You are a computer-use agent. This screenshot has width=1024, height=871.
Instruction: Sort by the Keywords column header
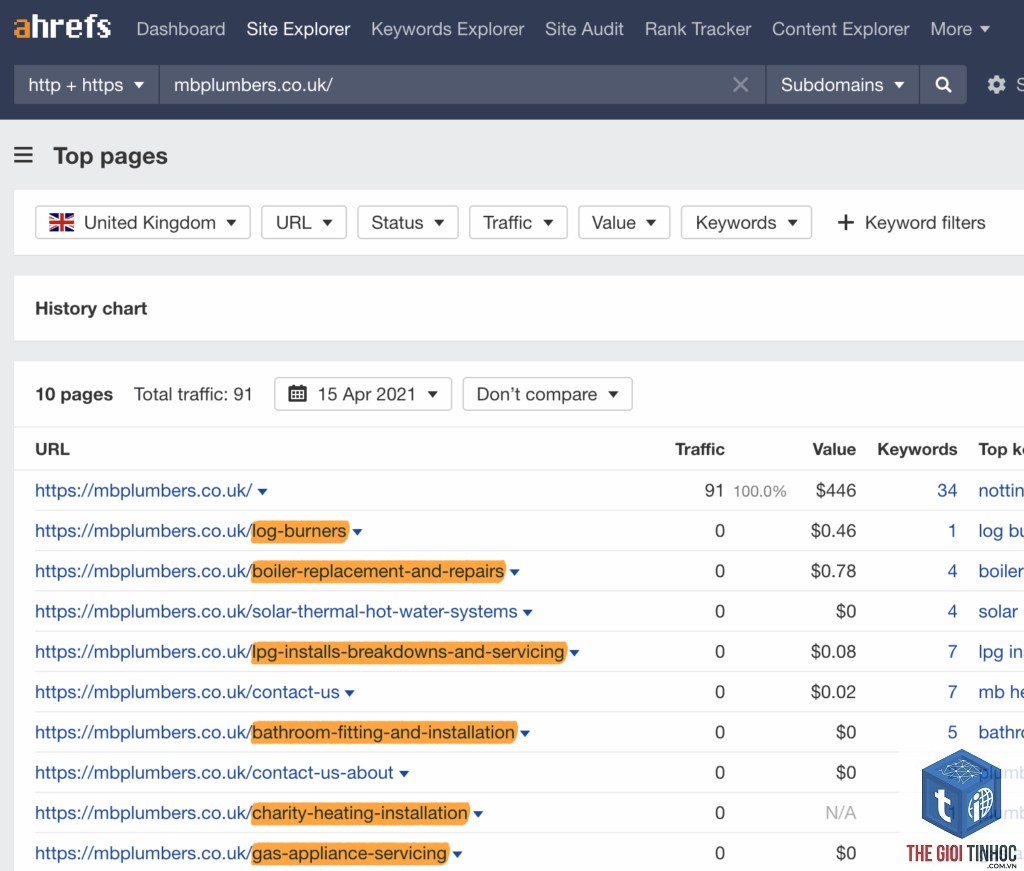coord(917,449)
